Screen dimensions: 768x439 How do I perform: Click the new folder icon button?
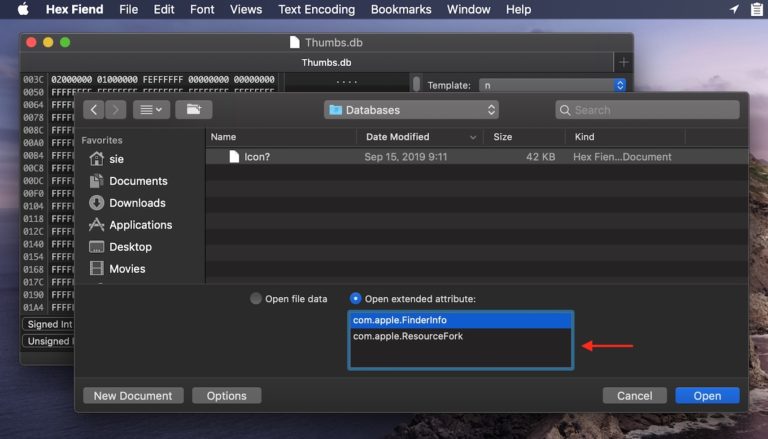pos(193,110)
